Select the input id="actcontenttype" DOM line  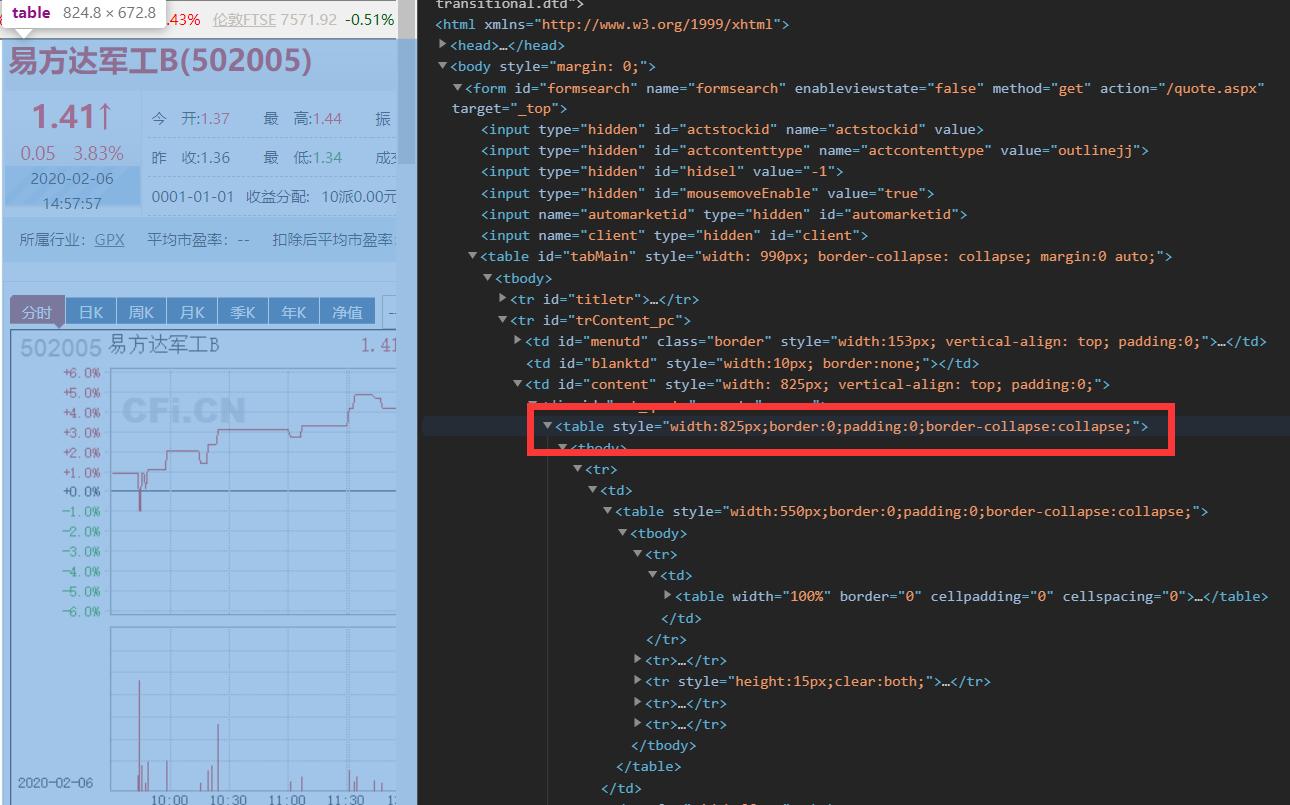click(x=815, y=150)
